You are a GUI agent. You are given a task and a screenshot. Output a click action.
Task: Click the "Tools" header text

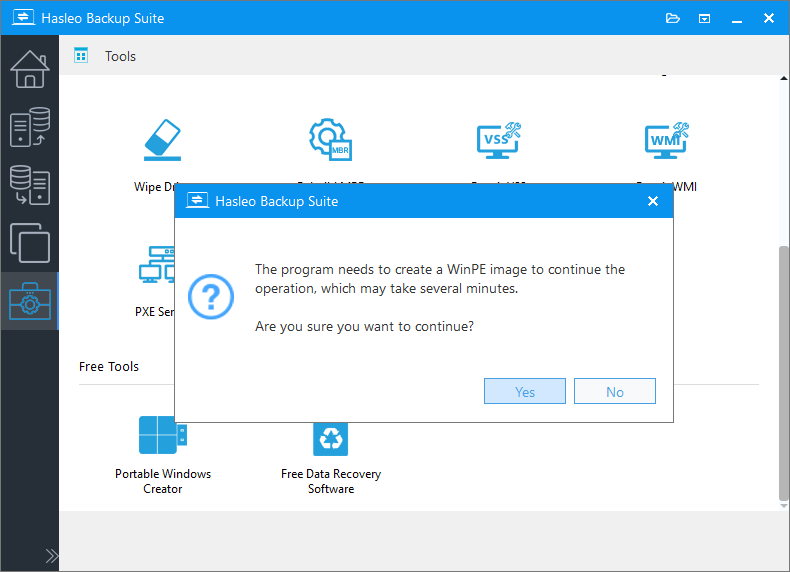coord(120,56)
